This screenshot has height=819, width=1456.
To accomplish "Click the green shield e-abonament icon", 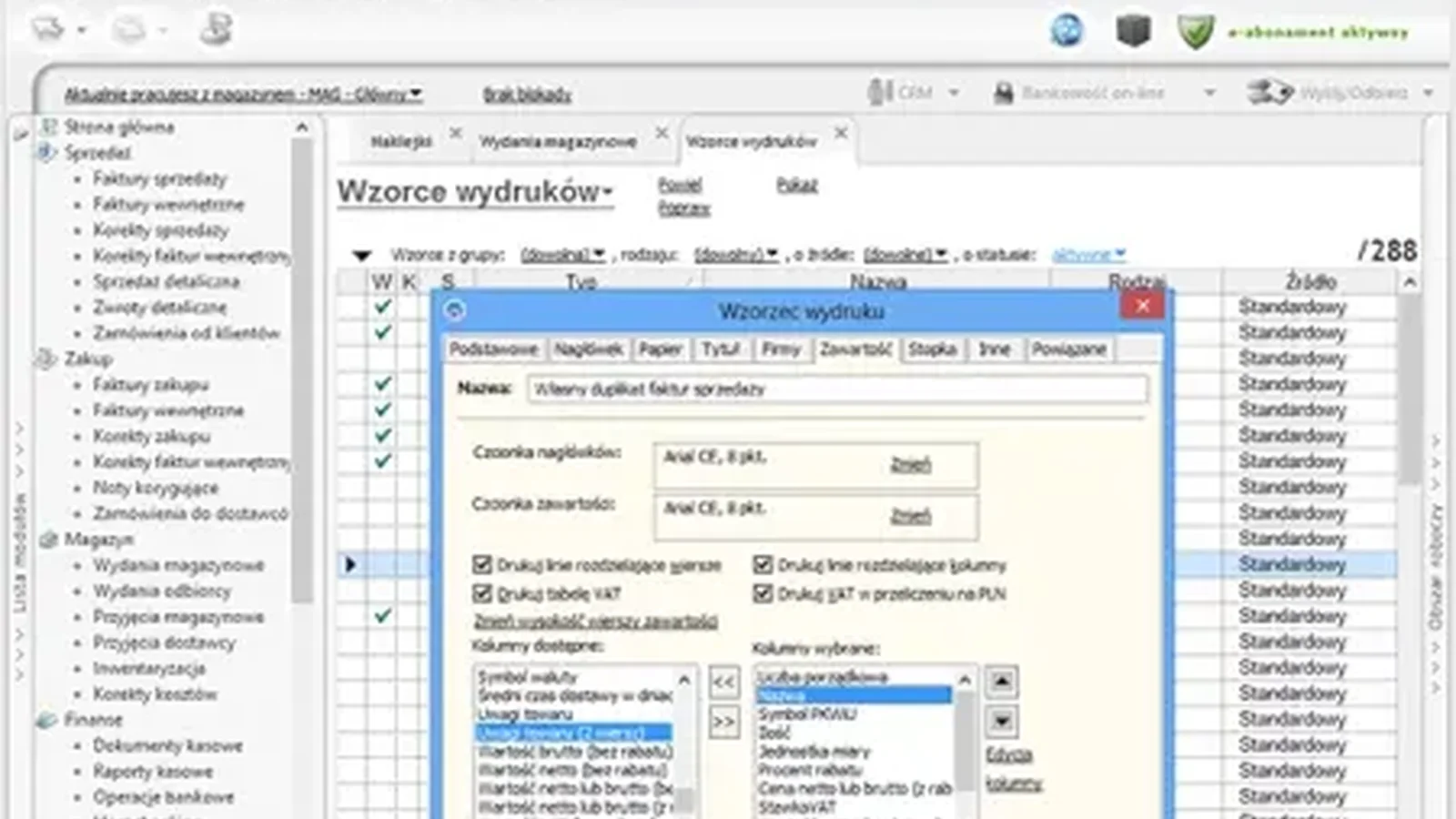I will pos(1196,31).
